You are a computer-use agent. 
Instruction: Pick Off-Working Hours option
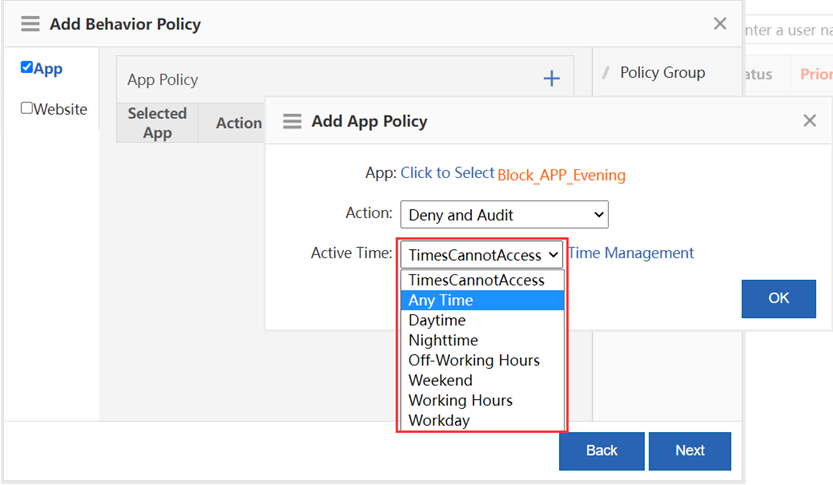tap(473, 360)
